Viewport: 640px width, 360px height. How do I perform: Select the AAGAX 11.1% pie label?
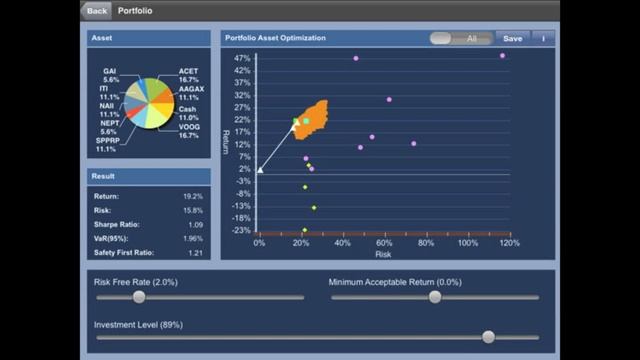click(191, 93)
